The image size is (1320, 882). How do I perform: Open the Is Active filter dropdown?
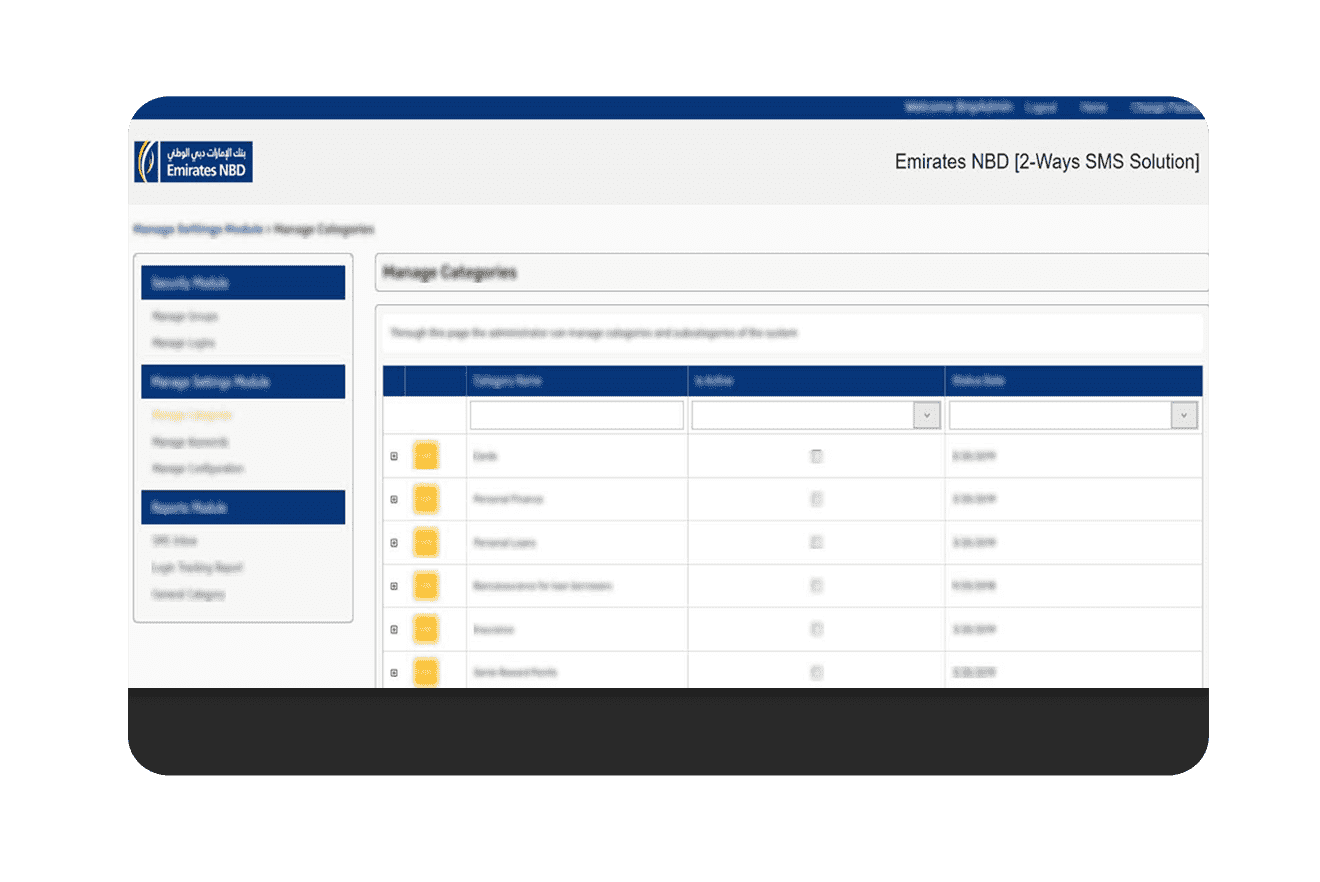(927, 415)
